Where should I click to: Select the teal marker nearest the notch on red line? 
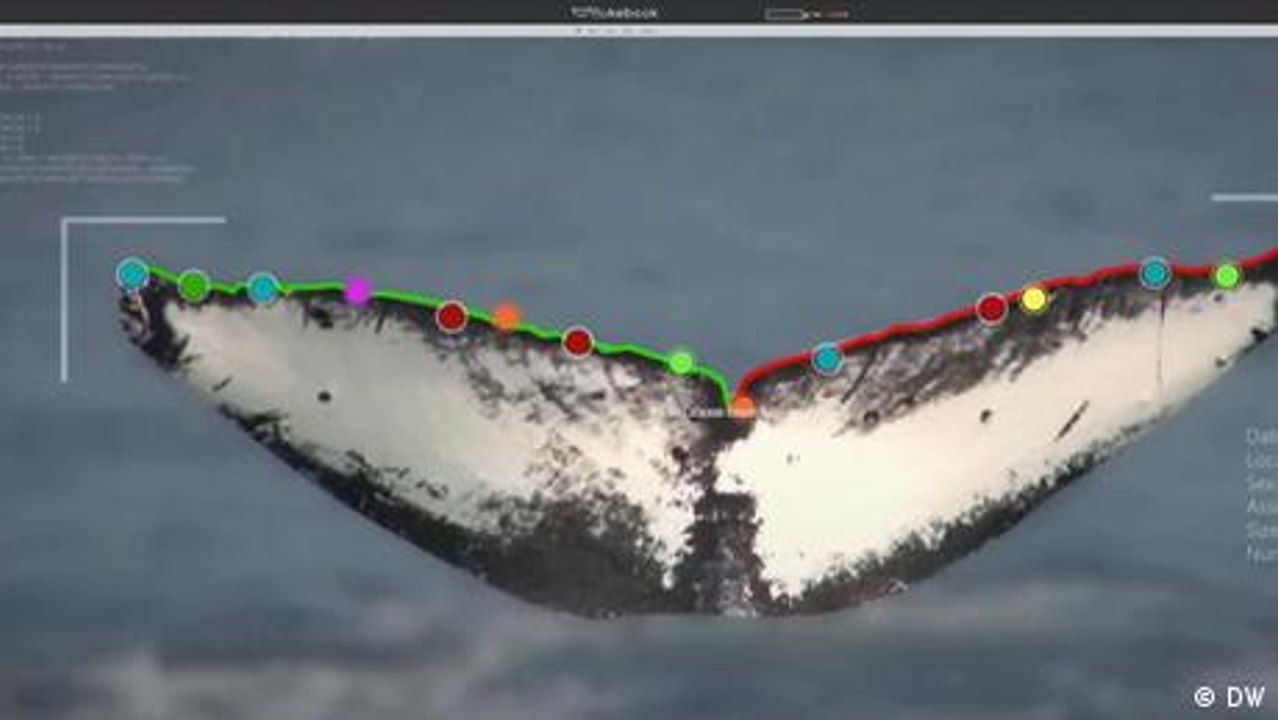point(827,359)
